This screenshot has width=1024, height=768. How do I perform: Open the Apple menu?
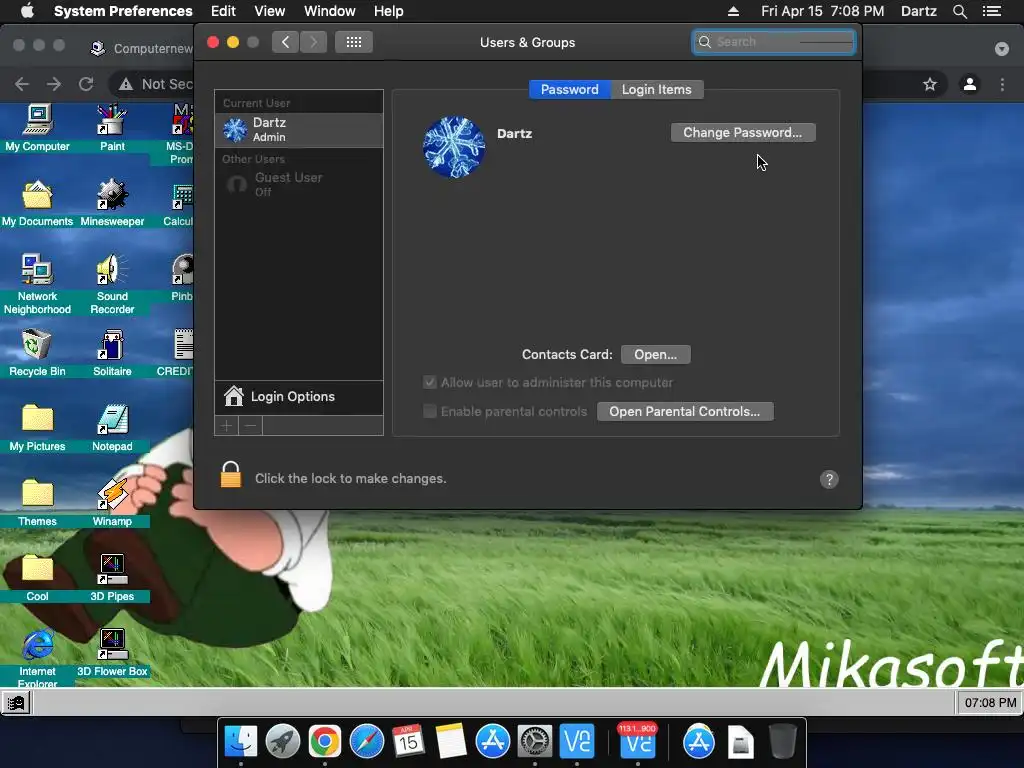point(27,11)
